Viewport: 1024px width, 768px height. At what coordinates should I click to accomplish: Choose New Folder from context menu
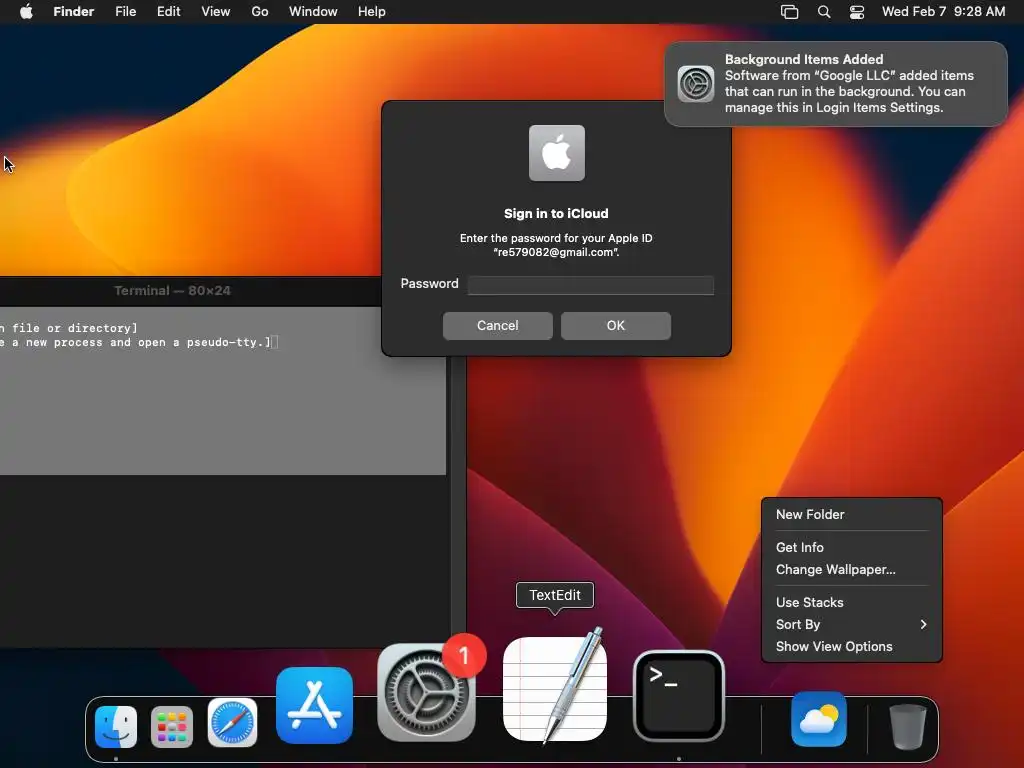852,515
